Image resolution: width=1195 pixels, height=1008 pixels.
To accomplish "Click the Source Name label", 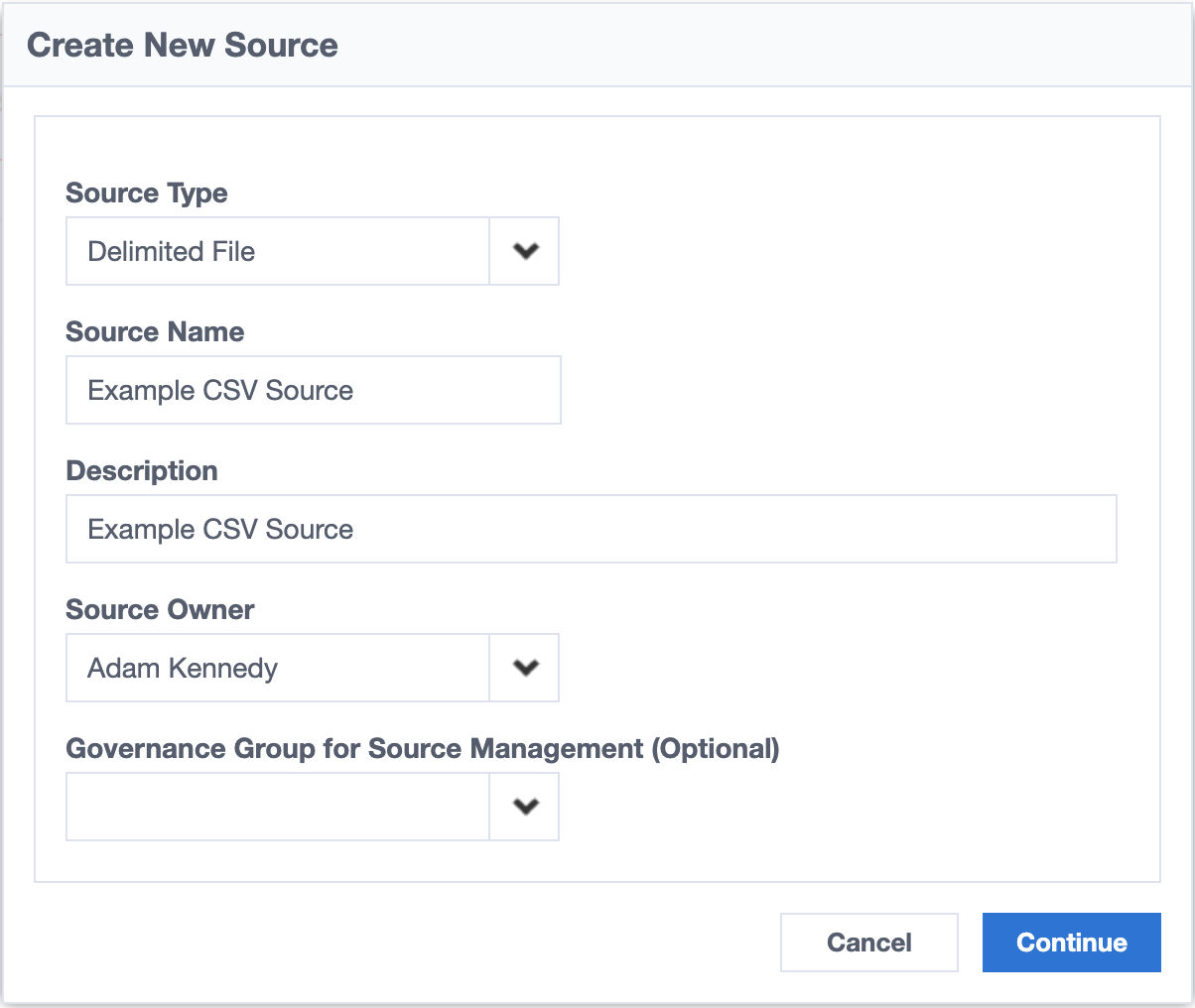I will pyautogui.click(x=155, y=332).
